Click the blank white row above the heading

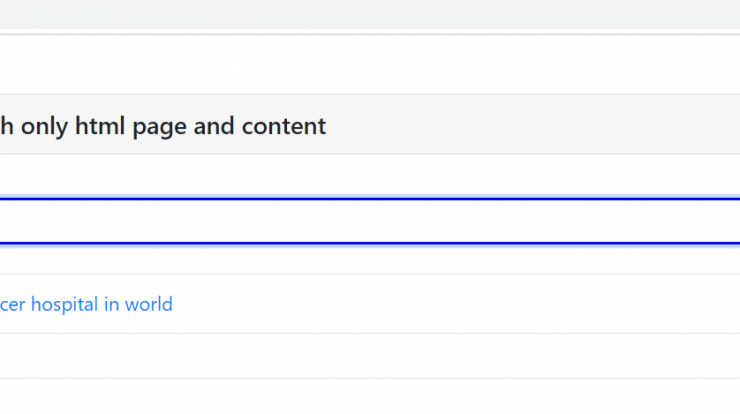[x=370, y=64]
